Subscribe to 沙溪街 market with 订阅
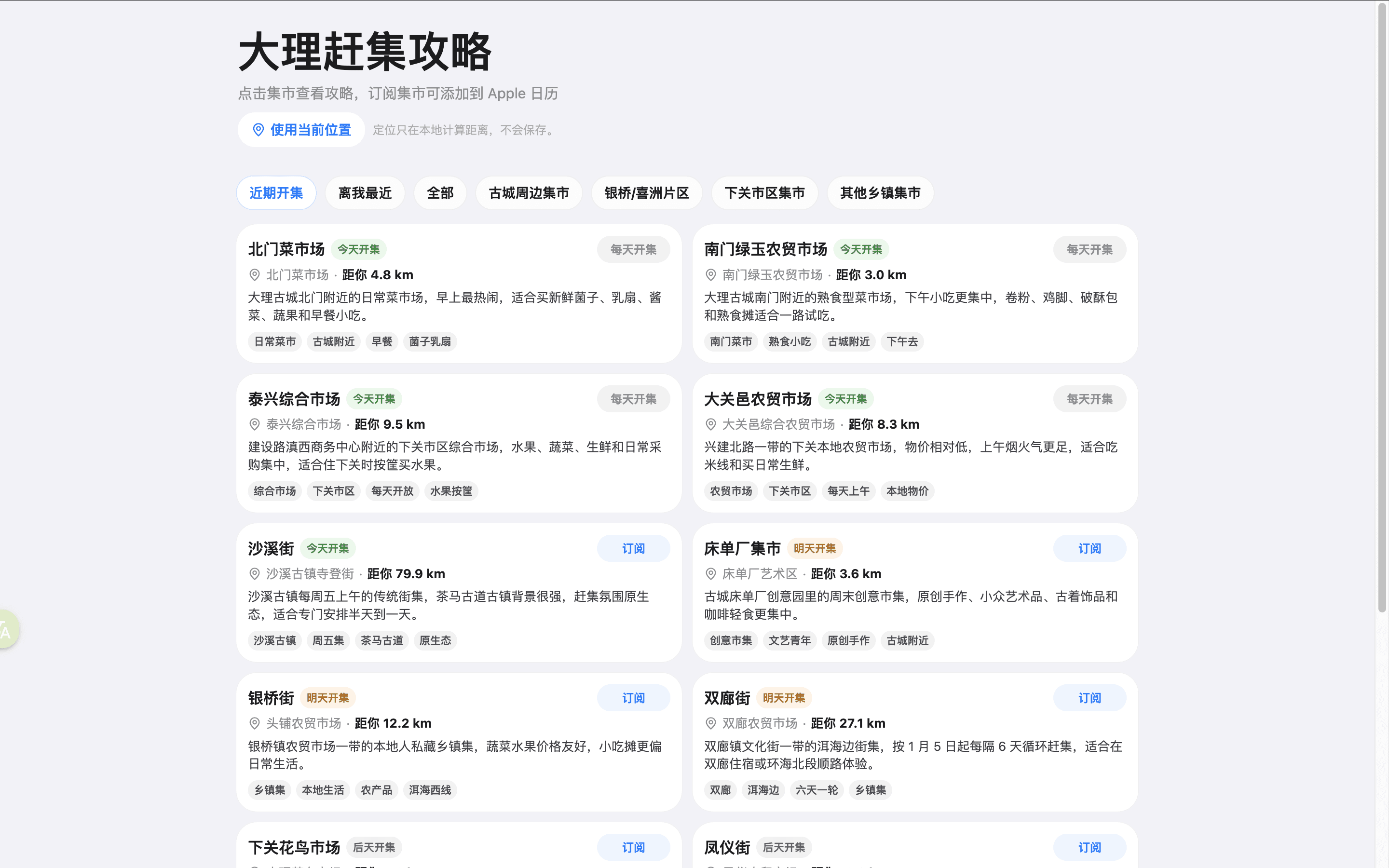 634,548
